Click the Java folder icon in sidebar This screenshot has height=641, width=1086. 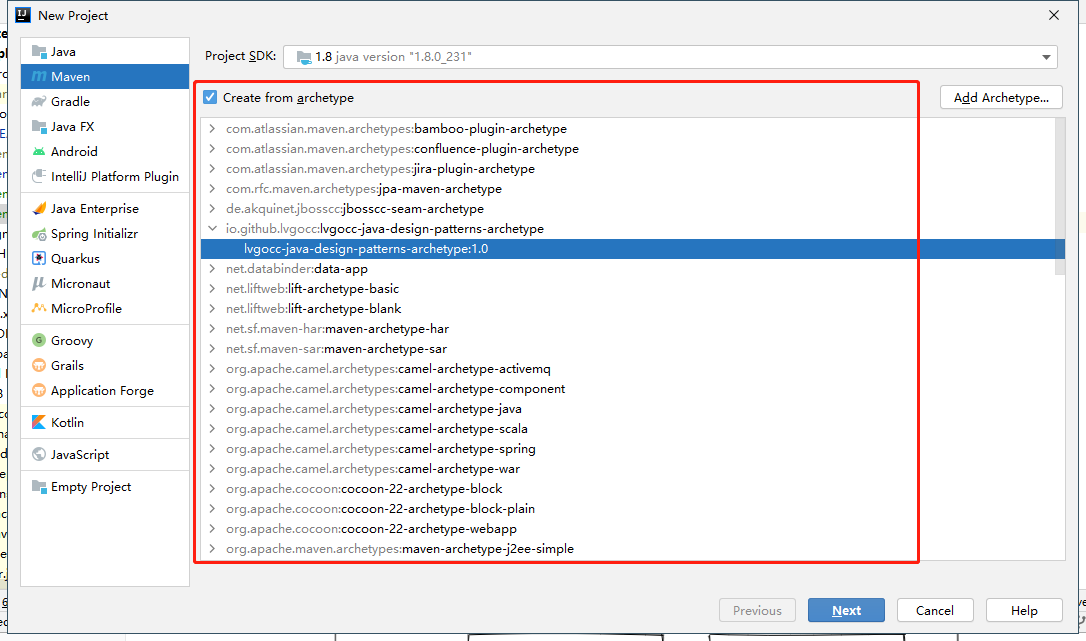(x=39, y=52)
